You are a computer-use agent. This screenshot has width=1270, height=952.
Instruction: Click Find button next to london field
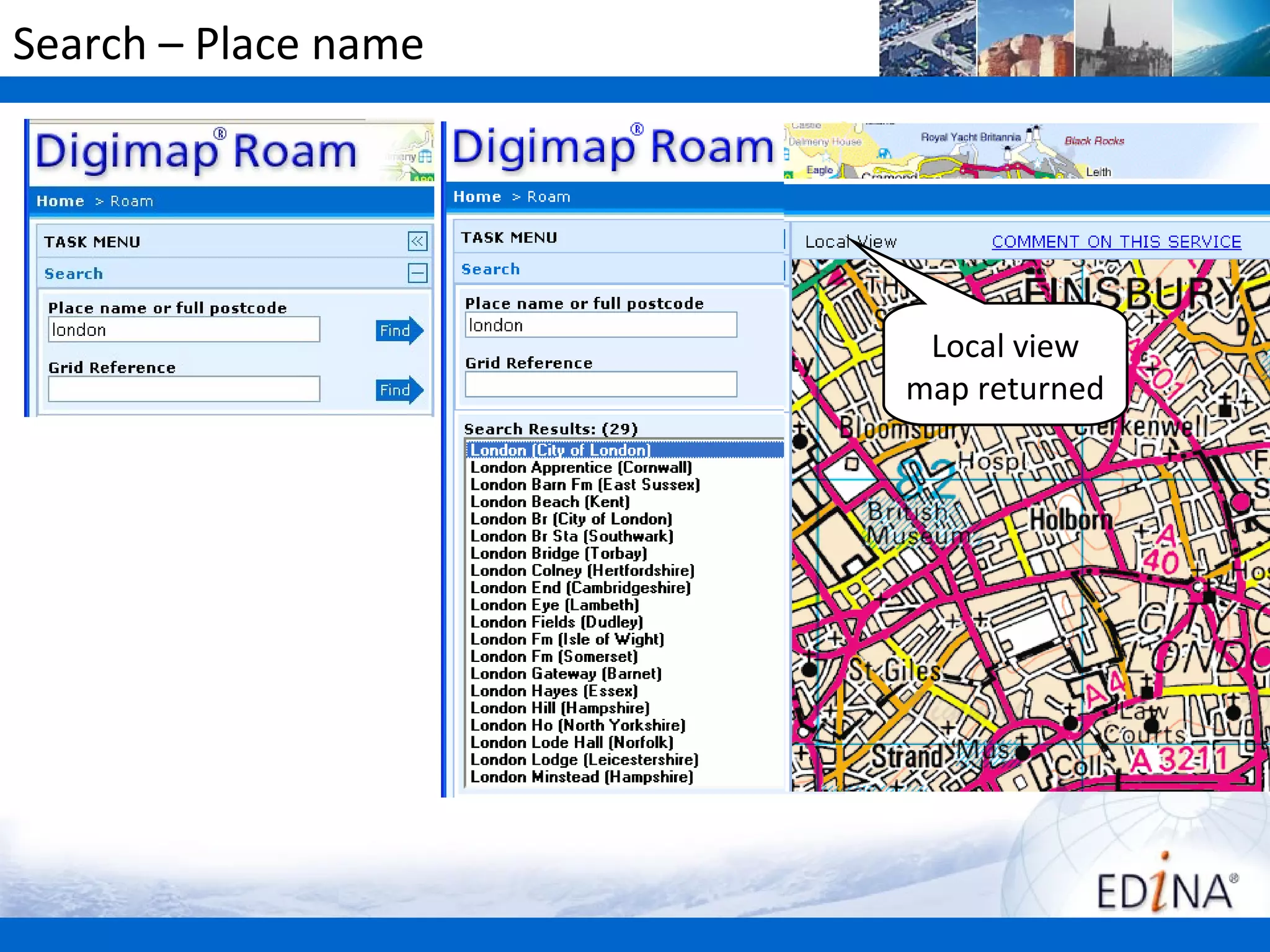click(399, 330)
